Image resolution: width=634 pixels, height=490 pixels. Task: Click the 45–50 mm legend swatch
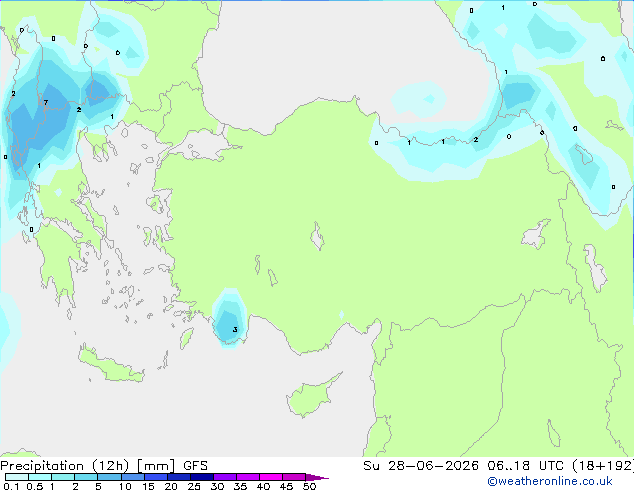(294, 477)
